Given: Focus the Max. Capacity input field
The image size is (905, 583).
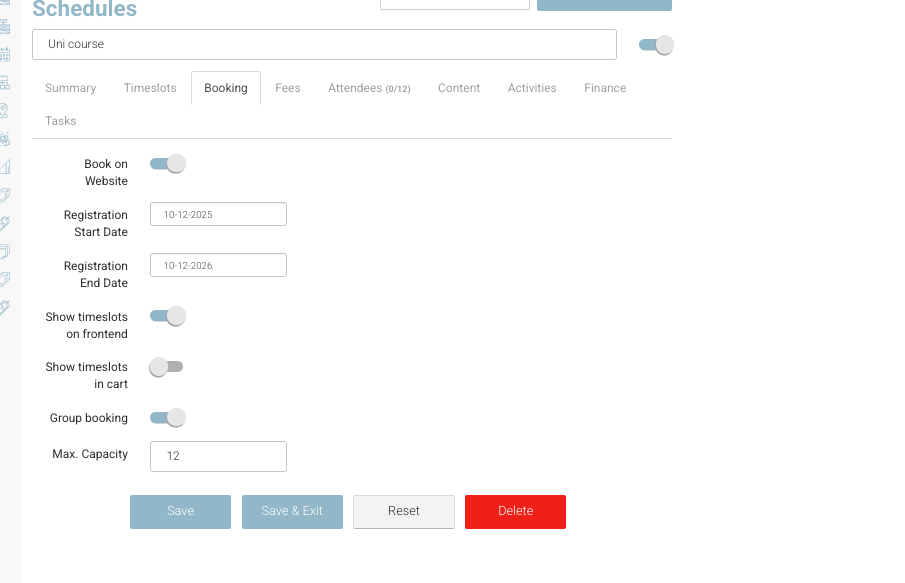Looking at the screenshot, I should (218, 456).
